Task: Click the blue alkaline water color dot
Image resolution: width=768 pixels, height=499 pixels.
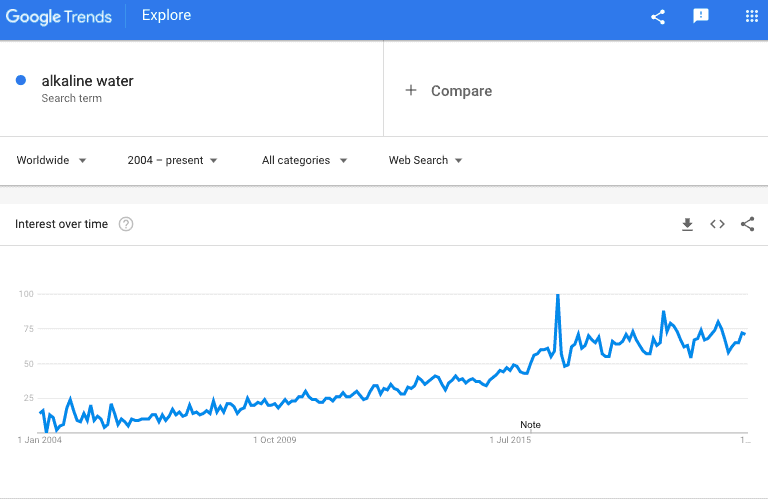Action: [21, 80]
